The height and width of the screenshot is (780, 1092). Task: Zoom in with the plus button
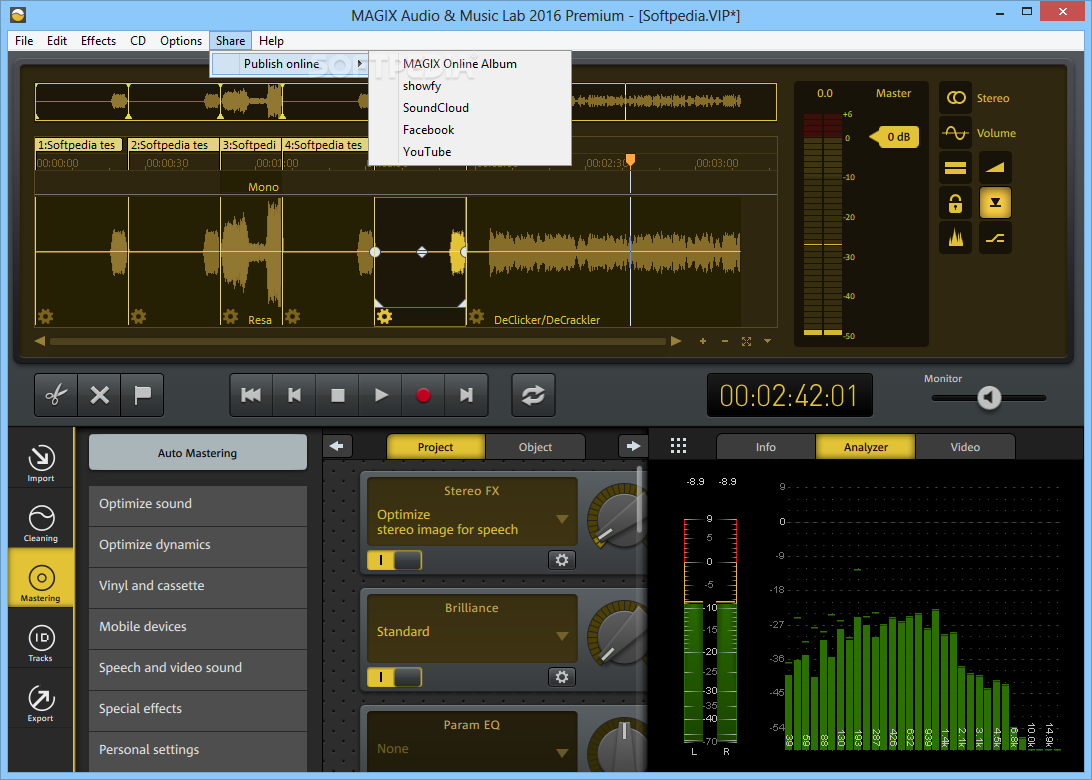click(x=703, y=341)
